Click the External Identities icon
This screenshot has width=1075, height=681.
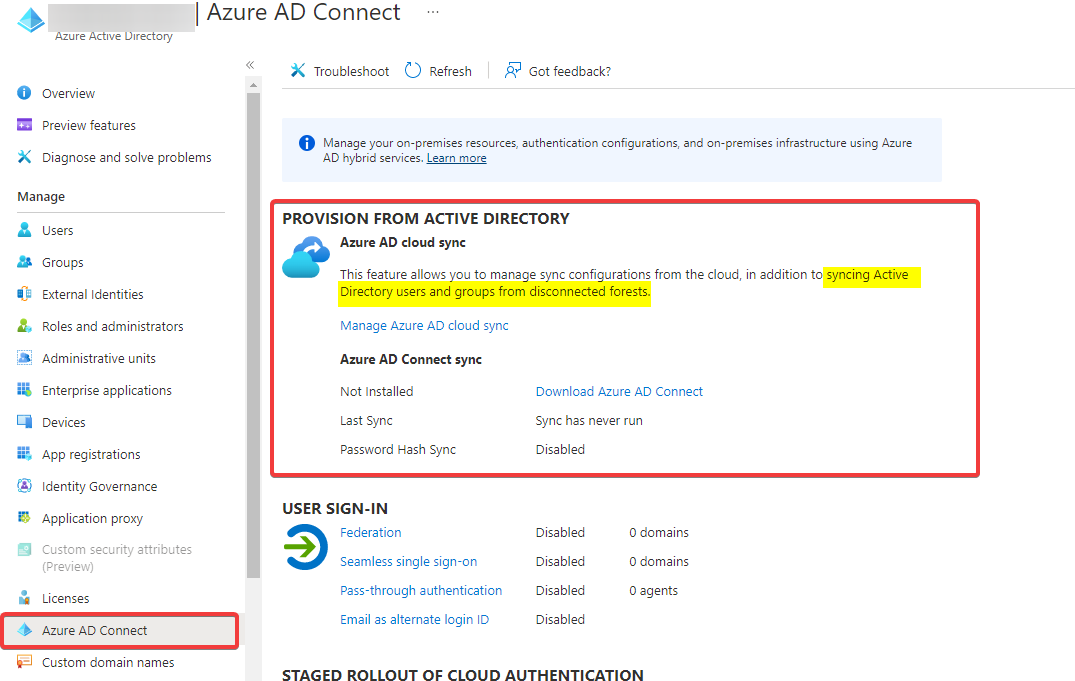click(24, 294)
